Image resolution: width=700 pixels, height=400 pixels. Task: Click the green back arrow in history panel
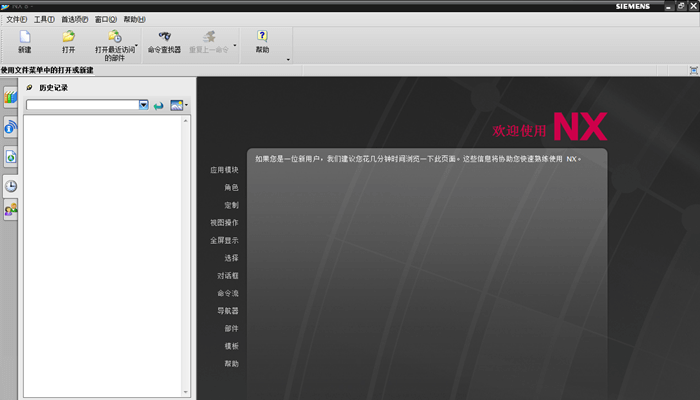158,106
